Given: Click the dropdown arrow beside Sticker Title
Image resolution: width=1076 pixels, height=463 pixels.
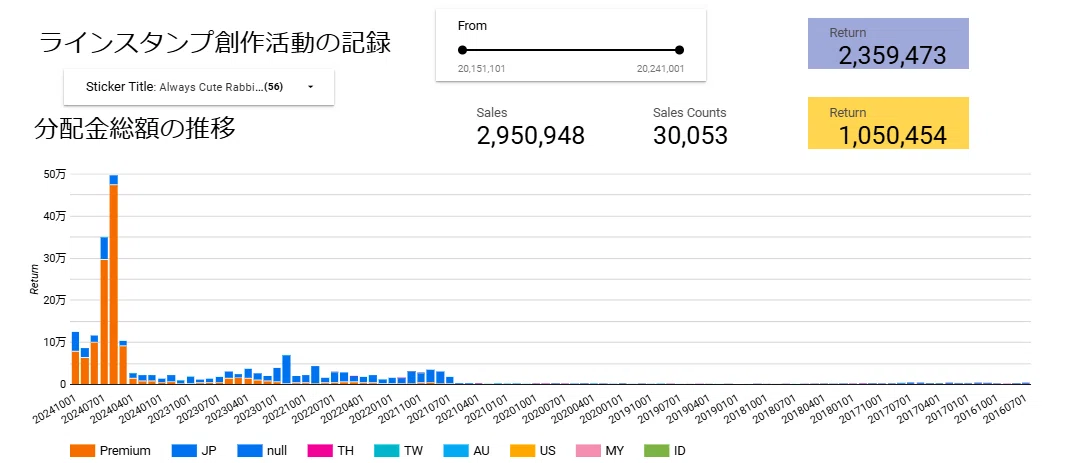Looking at the screenshot, I should 310,87.
